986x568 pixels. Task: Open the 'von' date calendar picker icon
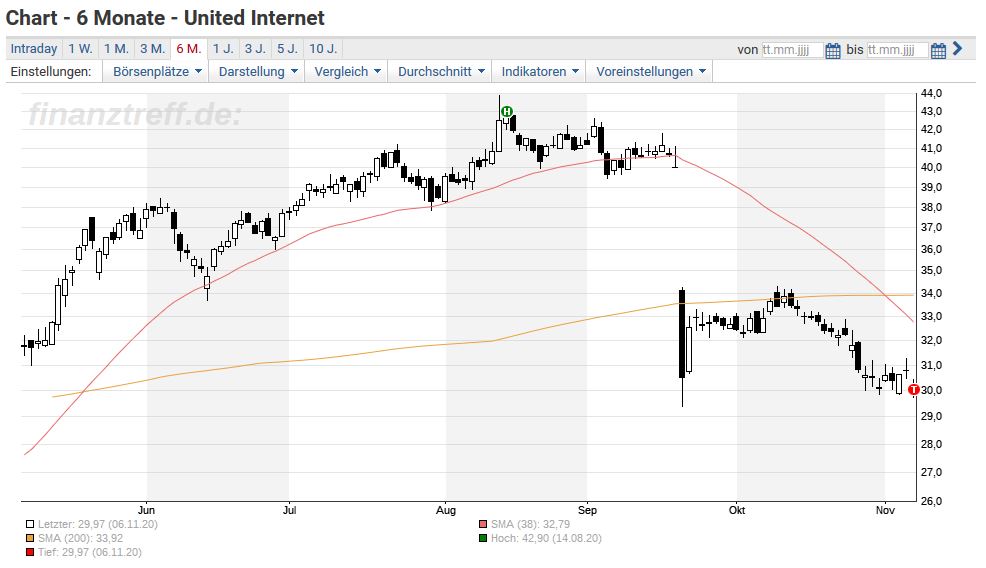coord(832,50)
